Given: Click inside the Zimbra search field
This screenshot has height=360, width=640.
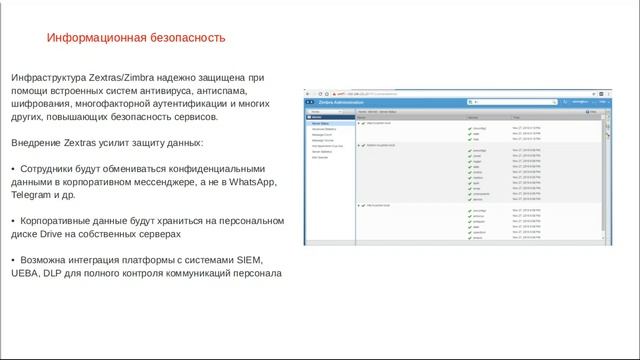Looking at the screenshot, I should coord(512,102).
